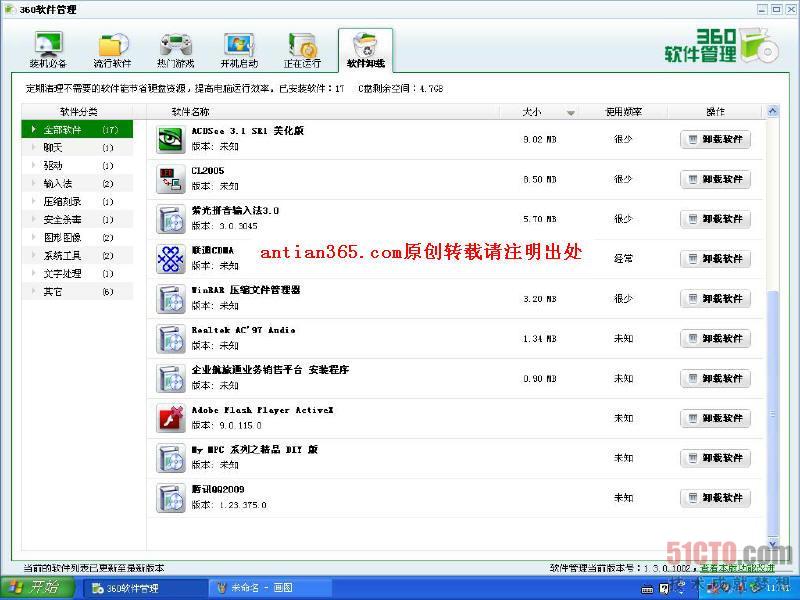Click the 经常 usage frequency value

tap(623, 259)
